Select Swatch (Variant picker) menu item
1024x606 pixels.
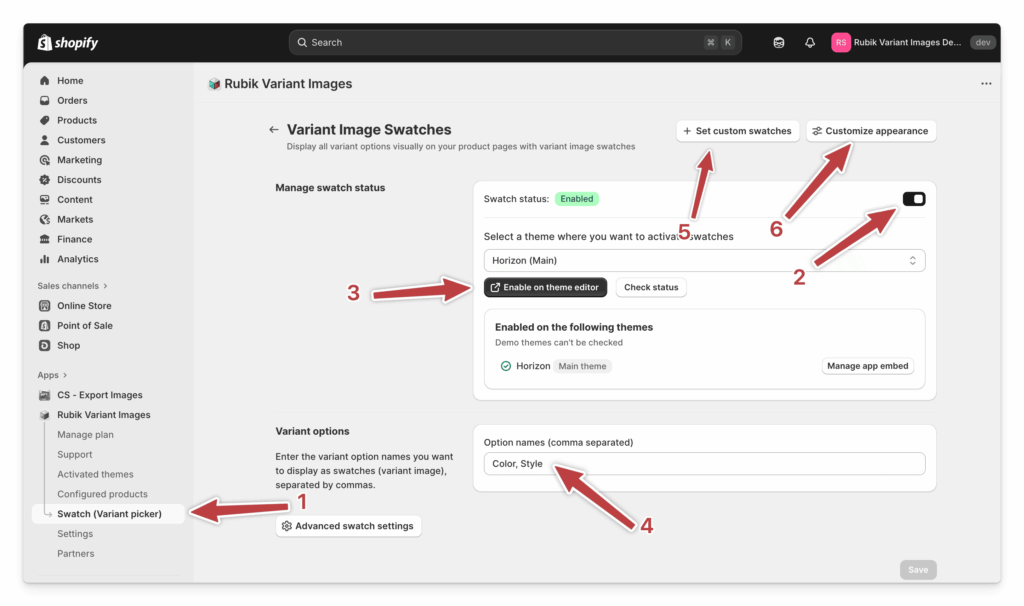(x=108, y=514)
